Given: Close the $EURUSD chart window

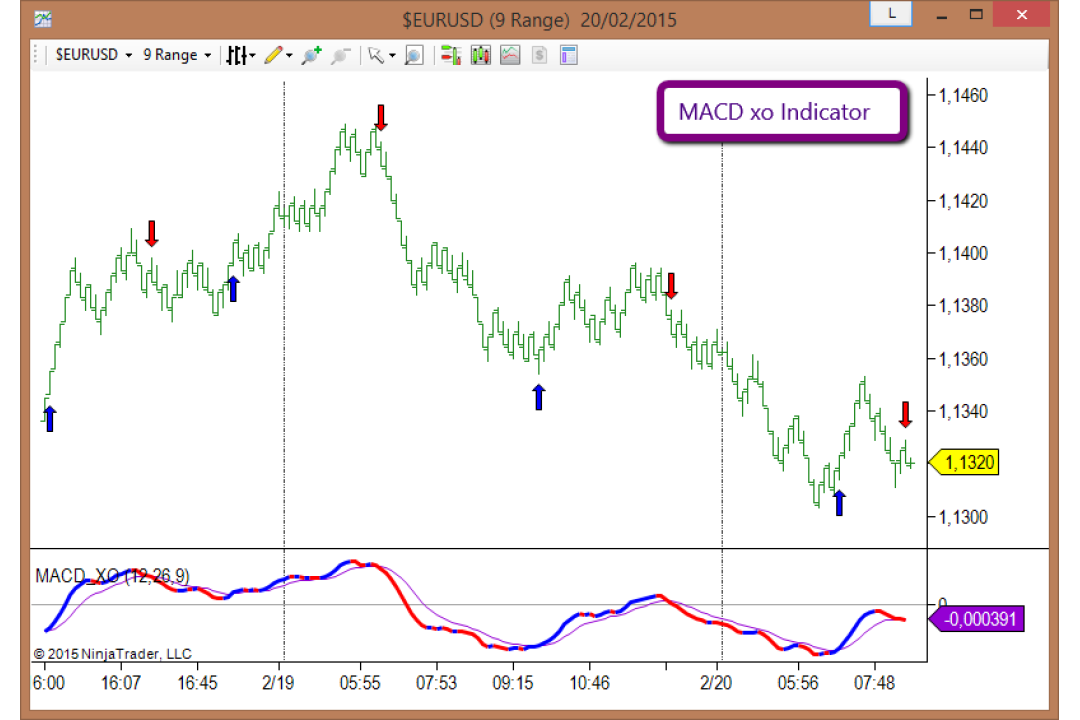Looking at the screenshot, I should pos(1021,14).
